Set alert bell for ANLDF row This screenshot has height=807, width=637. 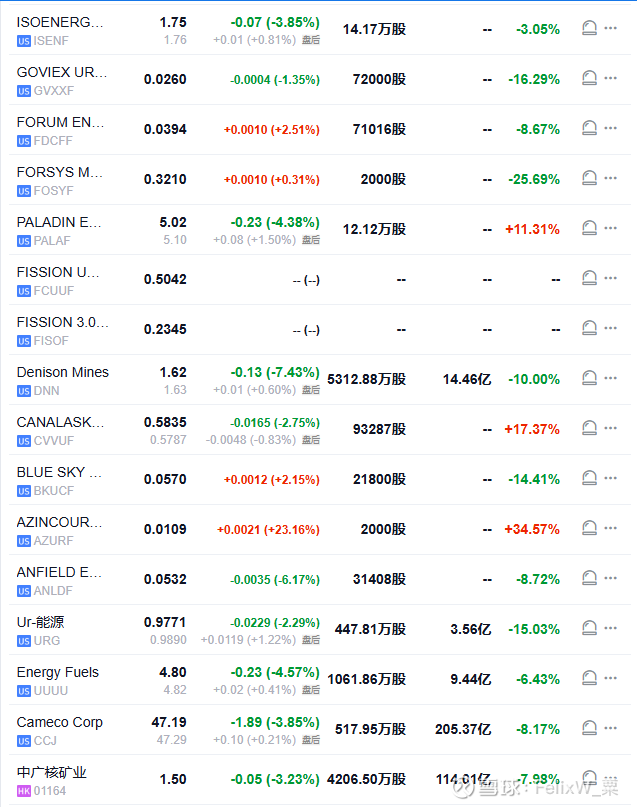pyautogui.click(x=589, y=577)
